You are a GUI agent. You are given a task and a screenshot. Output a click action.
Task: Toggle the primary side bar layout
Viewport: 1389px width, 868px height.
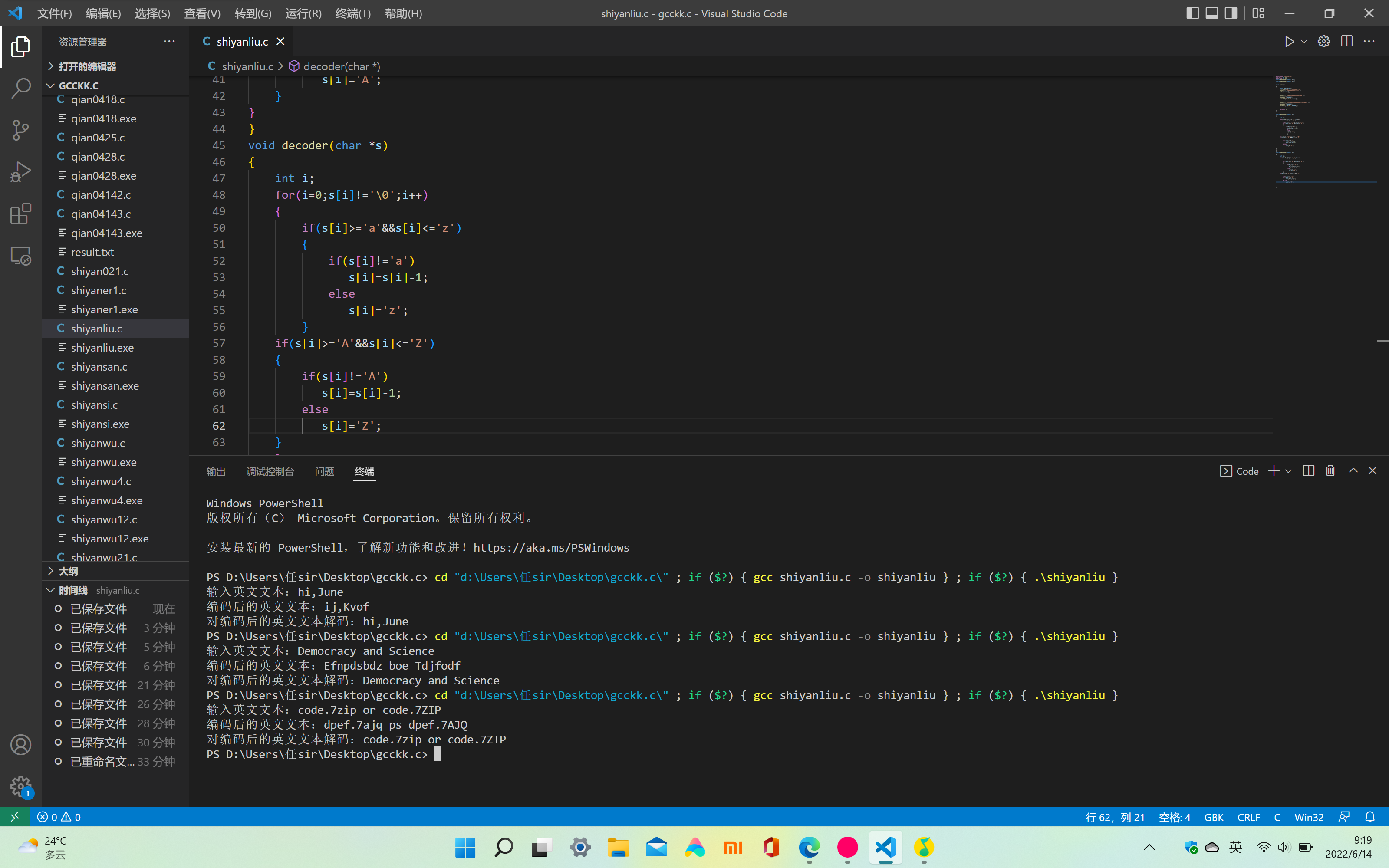1192,13
